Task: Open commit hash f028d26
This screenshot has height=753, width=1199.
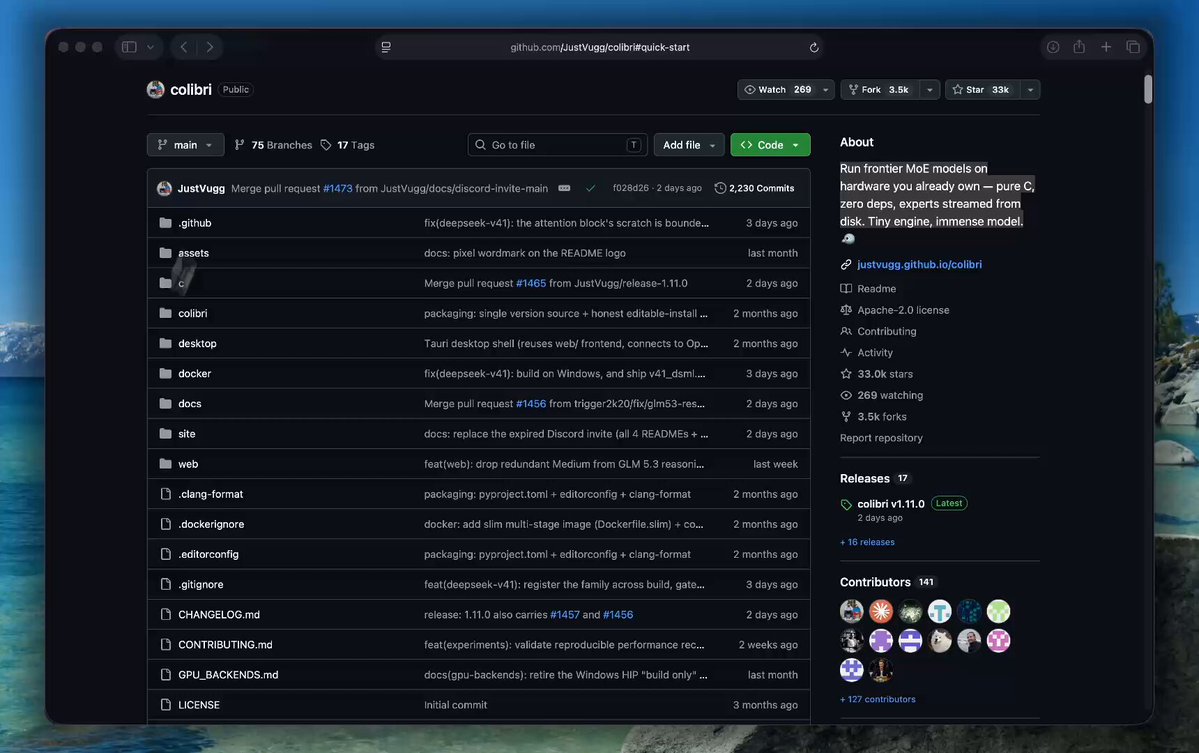Action: [630, 188]
